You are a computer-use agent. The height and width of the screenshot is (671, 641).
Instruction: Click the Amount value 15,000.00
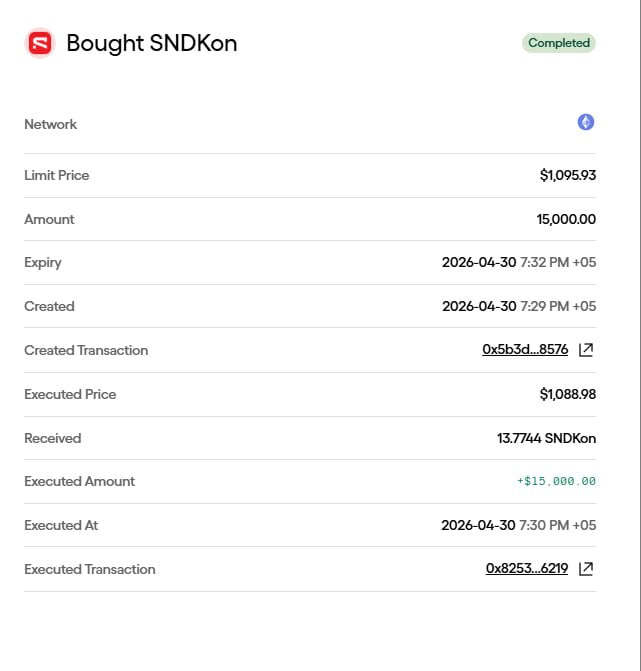[x=566, y=219]
